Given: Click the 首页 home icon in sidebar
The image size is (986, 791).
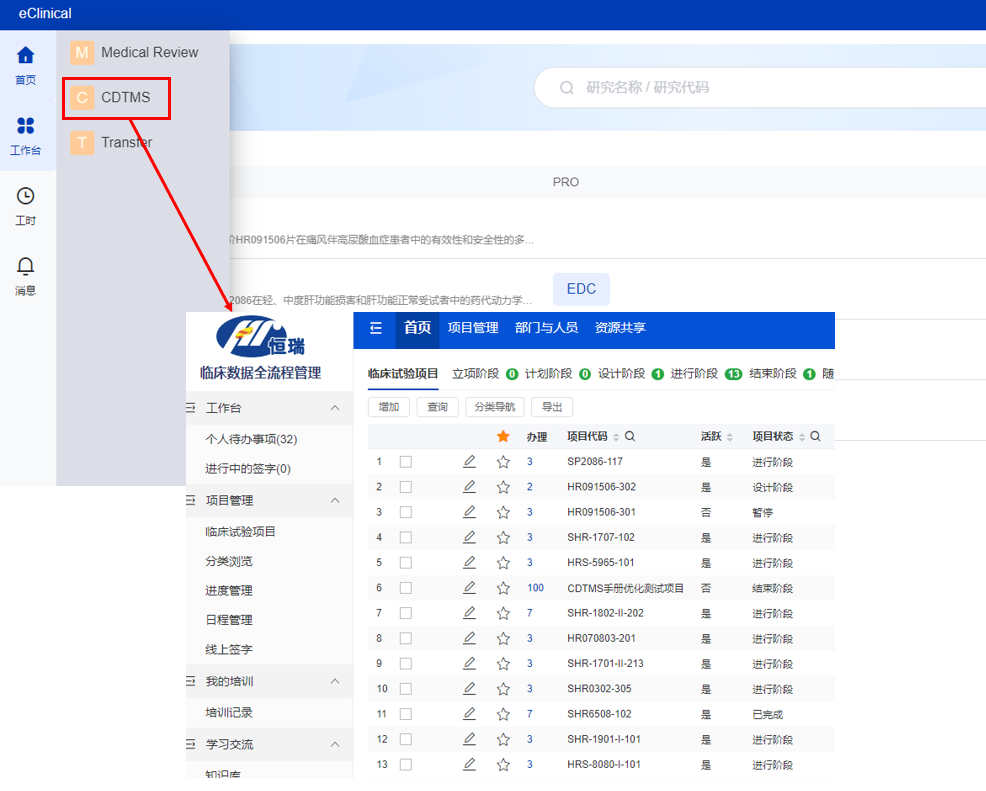Looking at the screenshot, I should pyautogui.click(x=26, y=56).
